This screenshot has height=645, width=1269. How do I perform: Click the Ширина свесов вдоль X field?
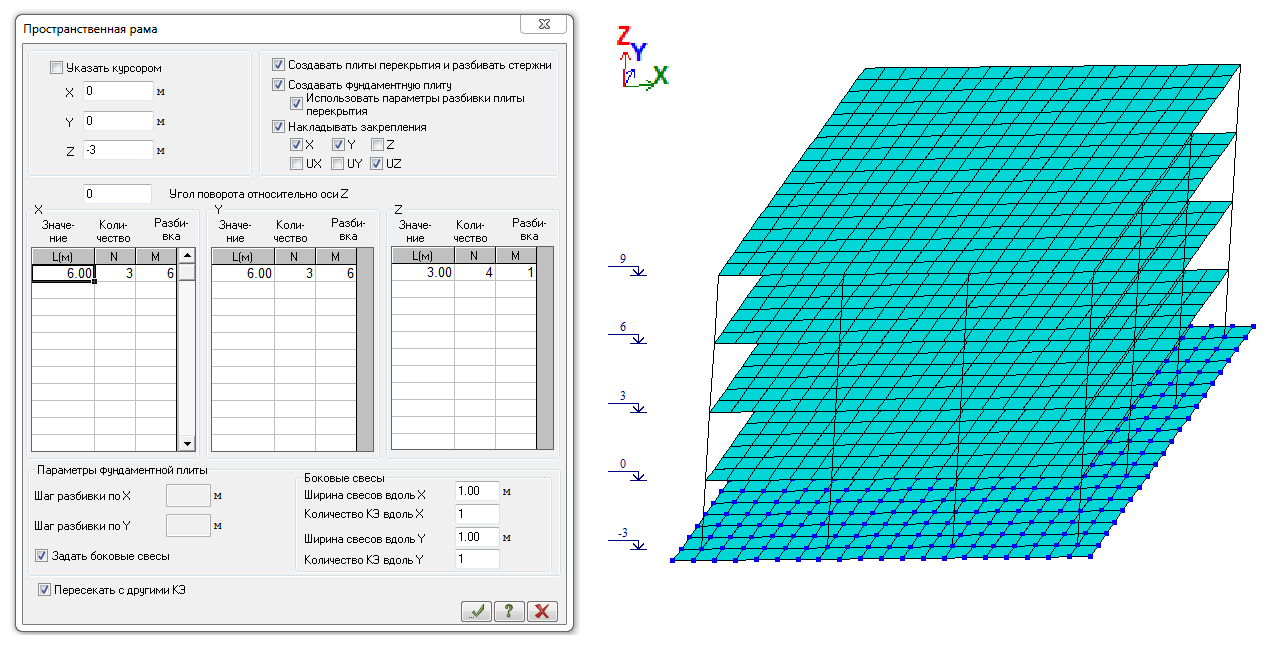tap(476, 491)
